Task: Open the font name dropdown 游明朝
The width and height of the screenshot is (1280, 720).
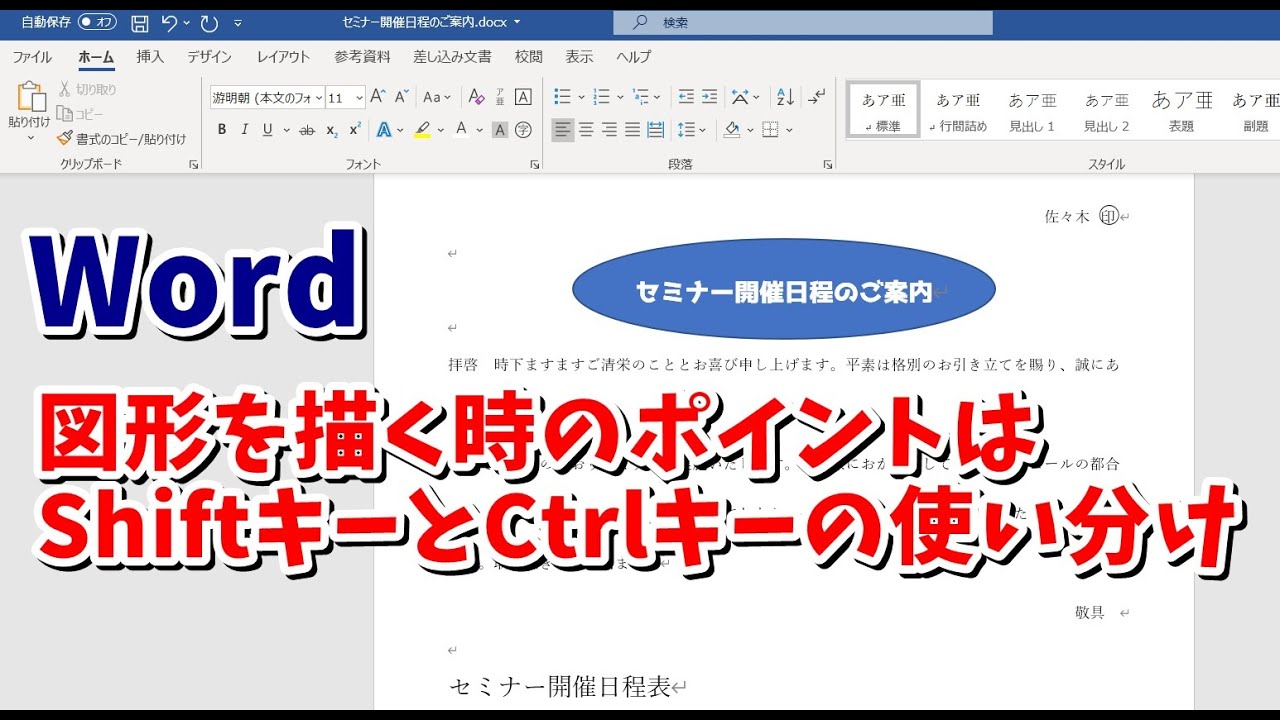Action: [x=319, y=97]
